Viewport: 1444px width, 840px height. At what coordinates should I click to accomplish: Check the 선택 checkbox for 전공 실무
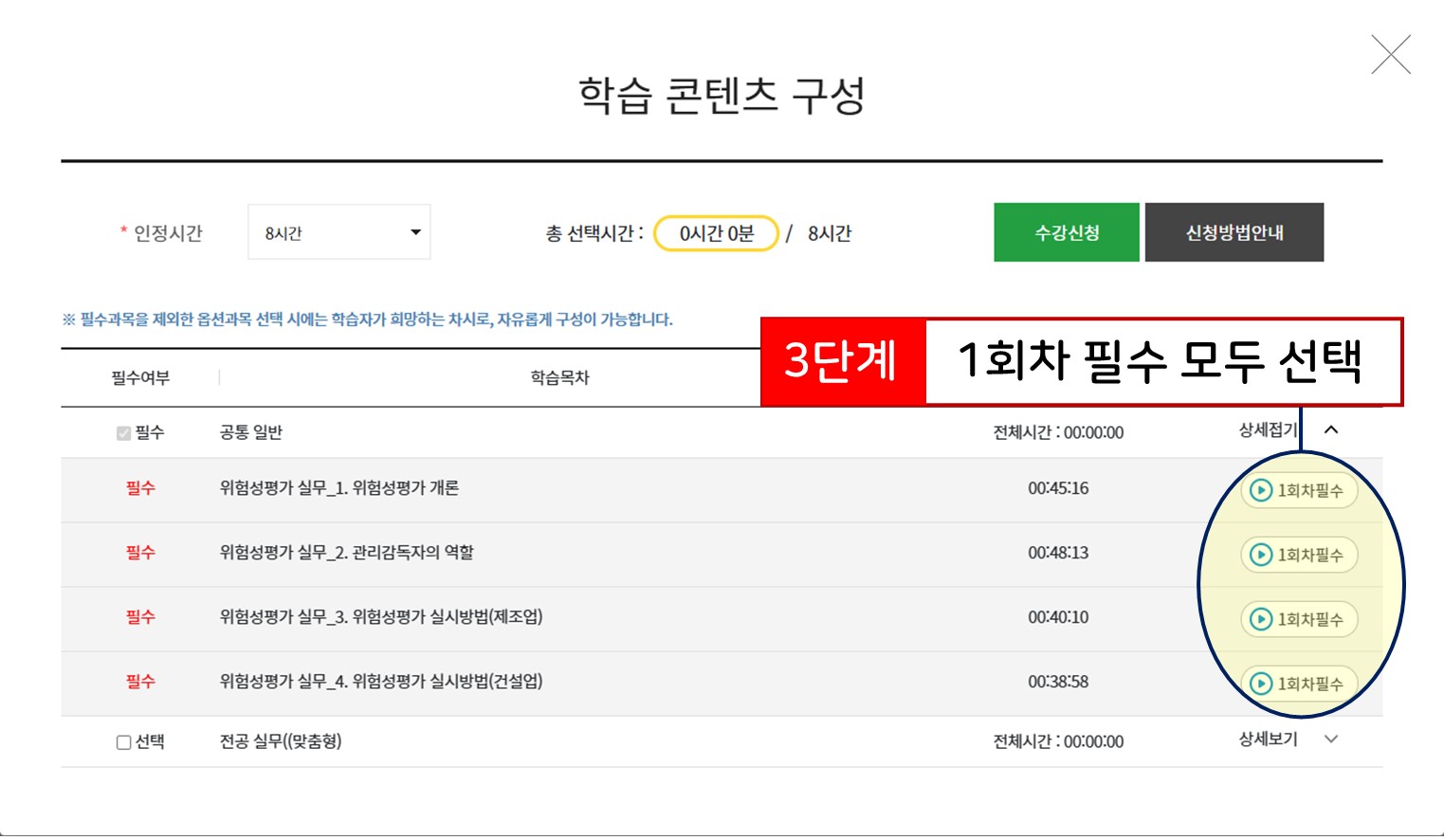[123, 742]
